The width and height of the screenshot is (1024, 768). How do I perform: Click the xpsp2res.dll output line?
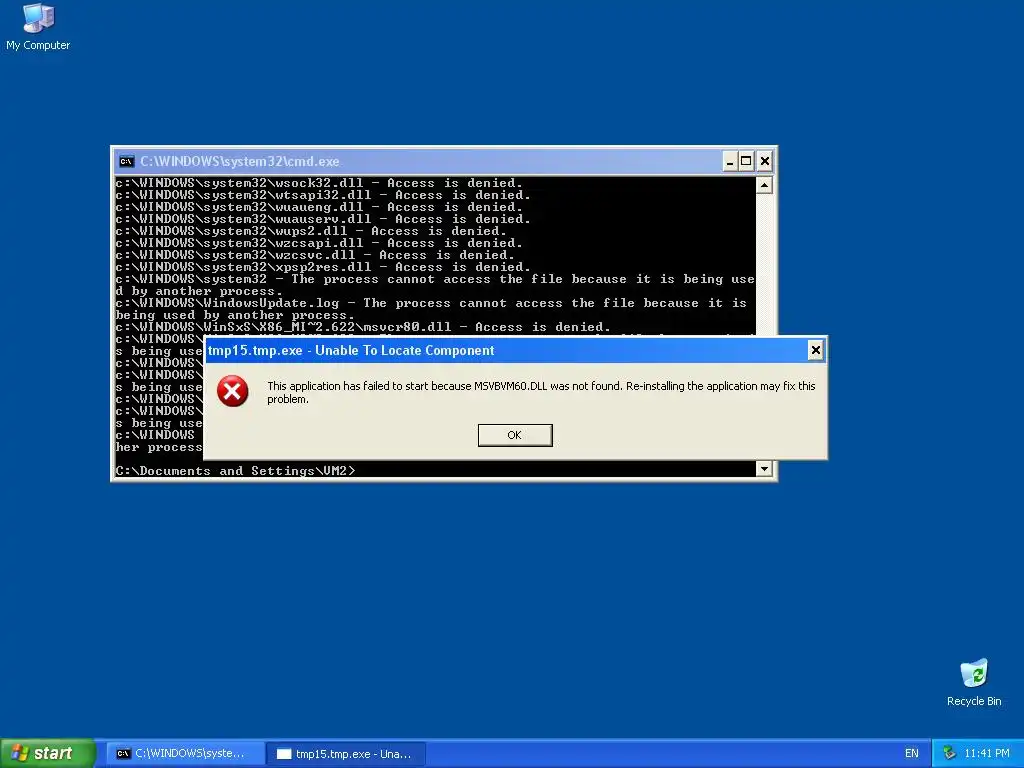[x=323, y=266]
